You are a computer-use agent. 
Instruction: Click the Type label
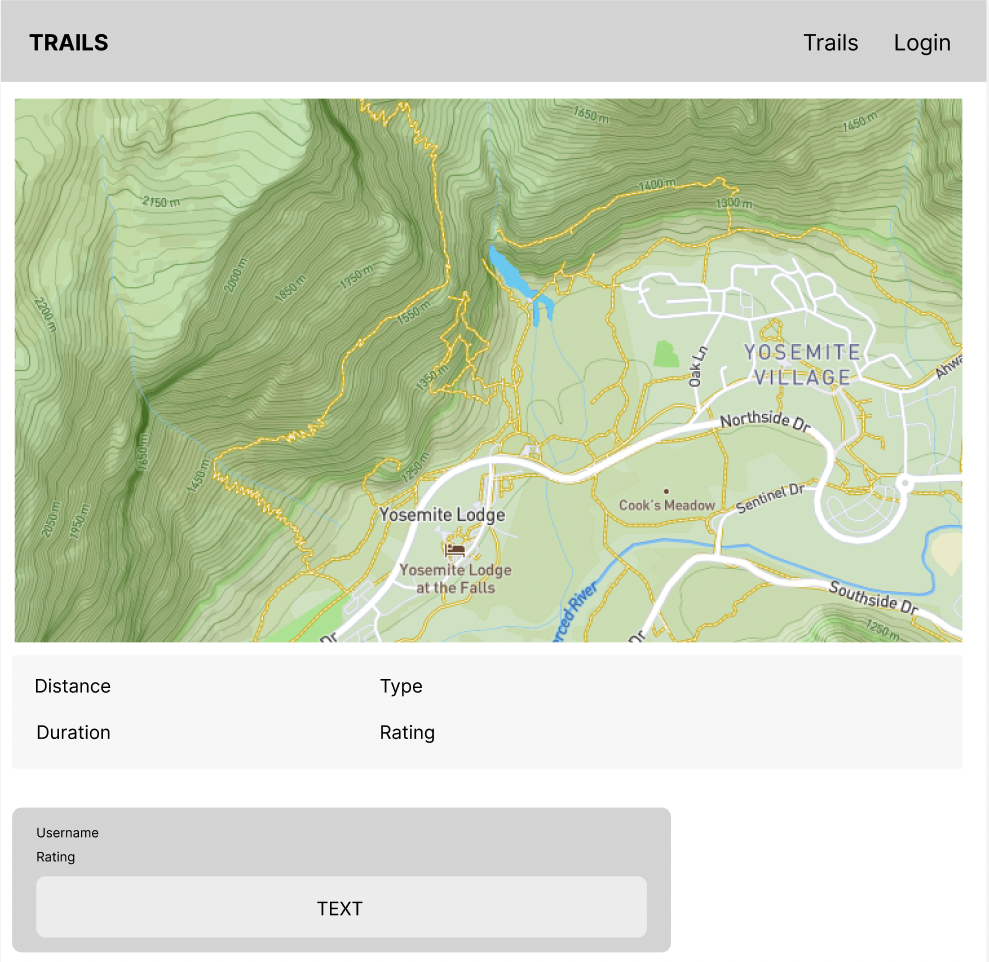[401, 686]
